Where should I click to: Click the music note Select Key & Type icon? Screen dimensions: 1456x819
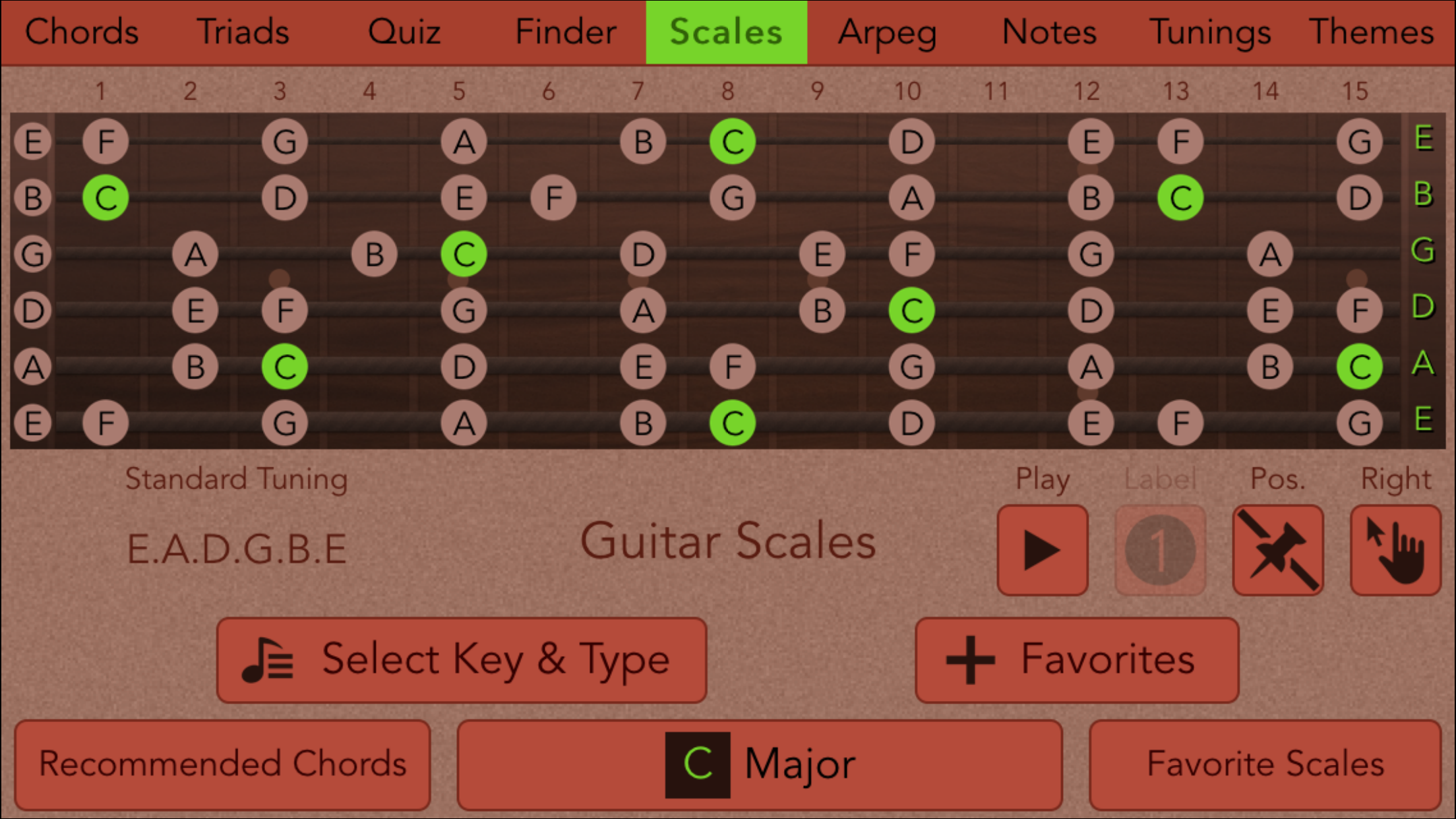point(267,660)
